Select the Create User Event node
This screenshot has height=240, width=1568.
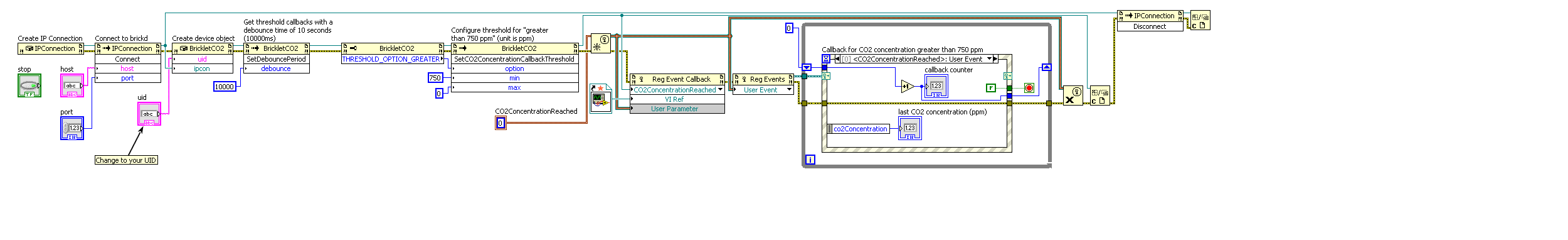tap(601, 43)
